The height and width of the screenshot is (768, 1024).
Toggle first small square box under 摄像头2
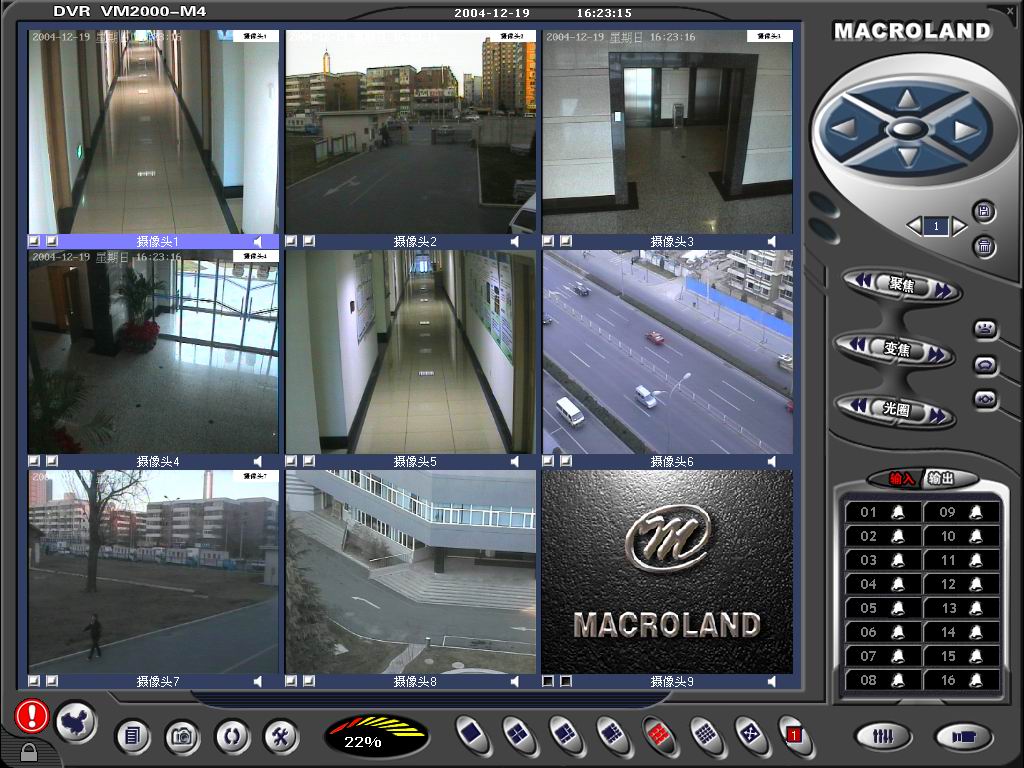[291, 241]
